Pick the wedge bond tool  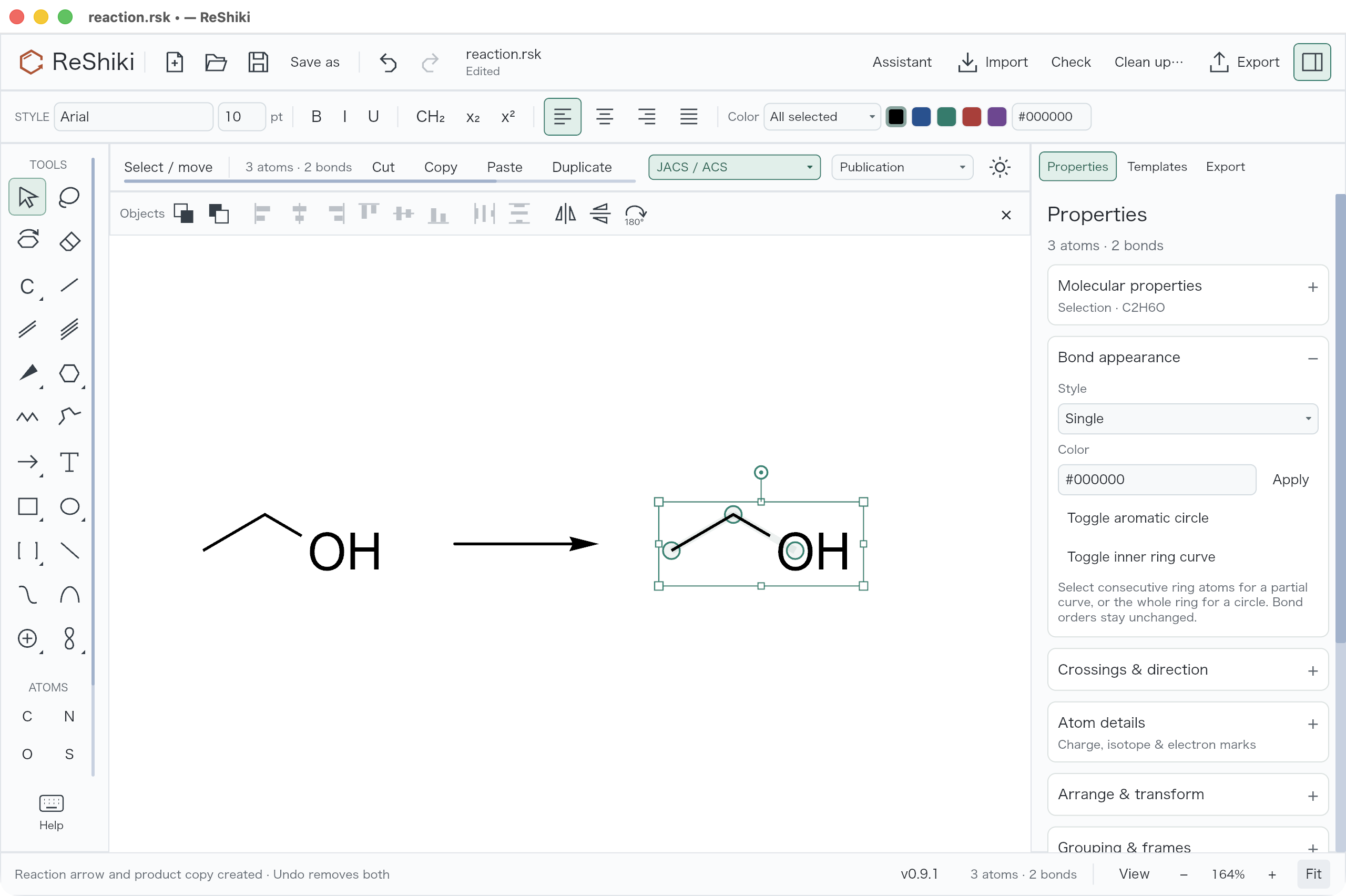click(27, 373)
